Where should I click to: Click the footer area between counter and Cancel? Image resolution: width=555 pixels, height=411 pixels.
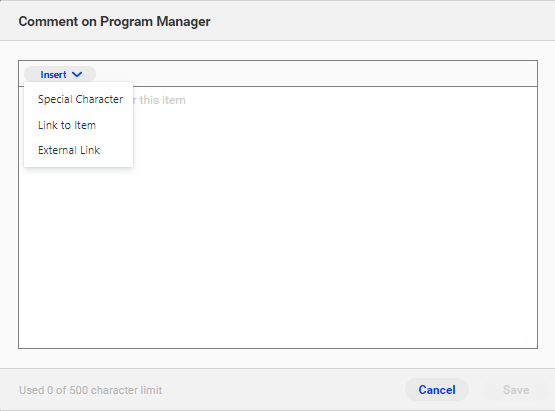283,390
